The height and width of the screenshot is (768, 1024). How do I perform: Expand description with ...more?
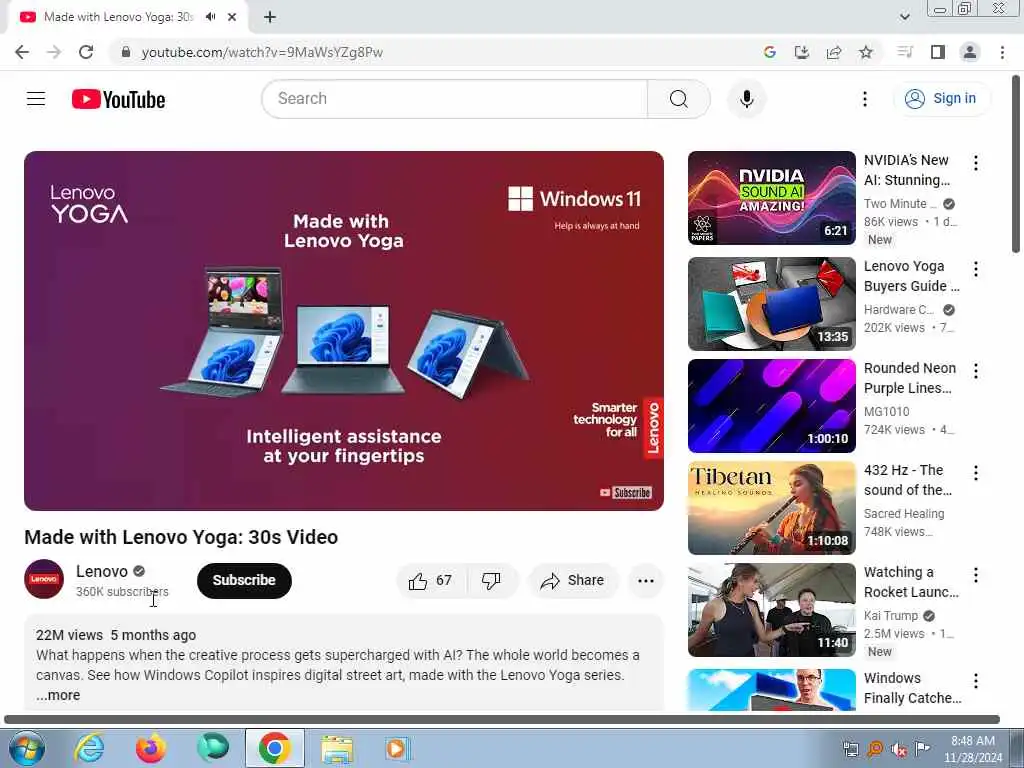pyautogui.click(x=58, y=696)
